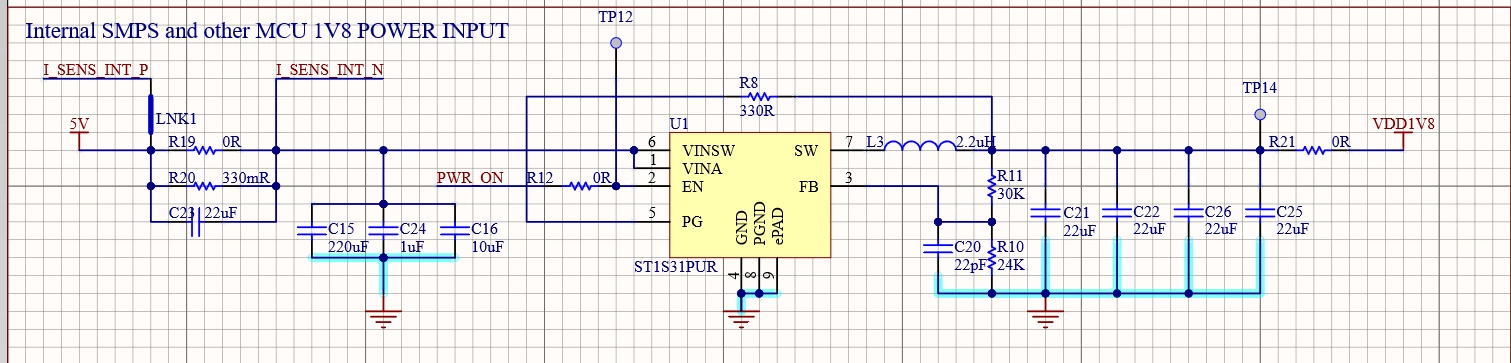Screen dimensions: 1511x363
Task: Select resistor R20 330mR symbol
Action: (204, 186)
